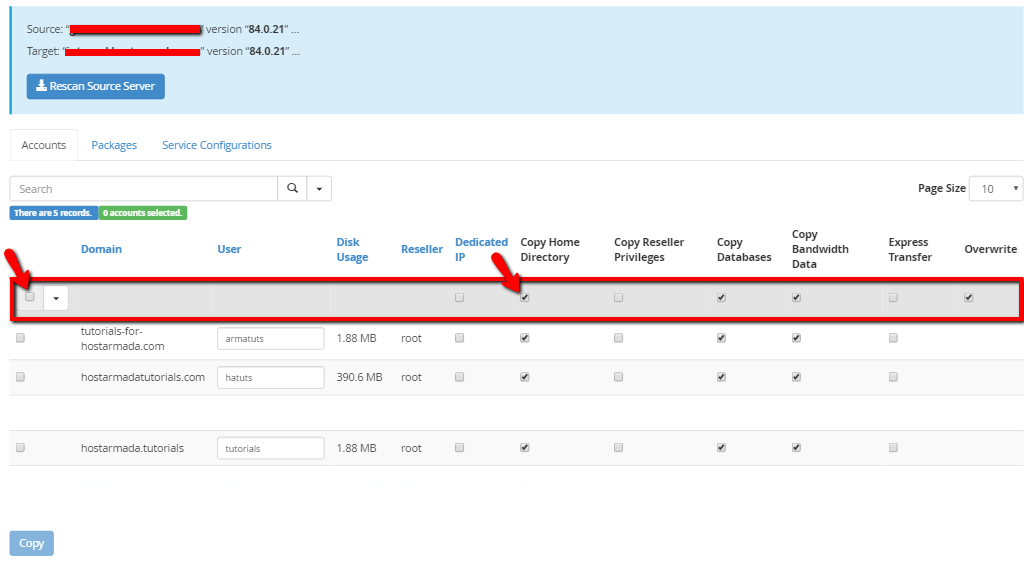Toggle header-row Overwrite checkbox
The image size is (1024, 576).
click(x=969, y=298)
